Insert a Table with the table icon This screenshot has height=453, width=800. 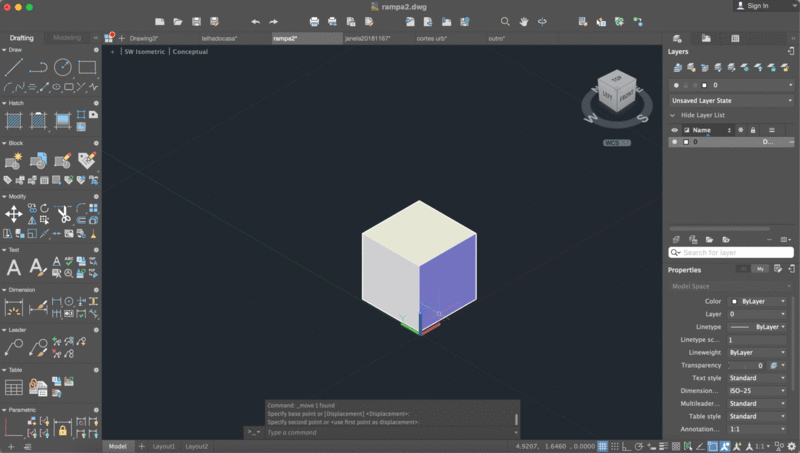[x=14, y=387]
